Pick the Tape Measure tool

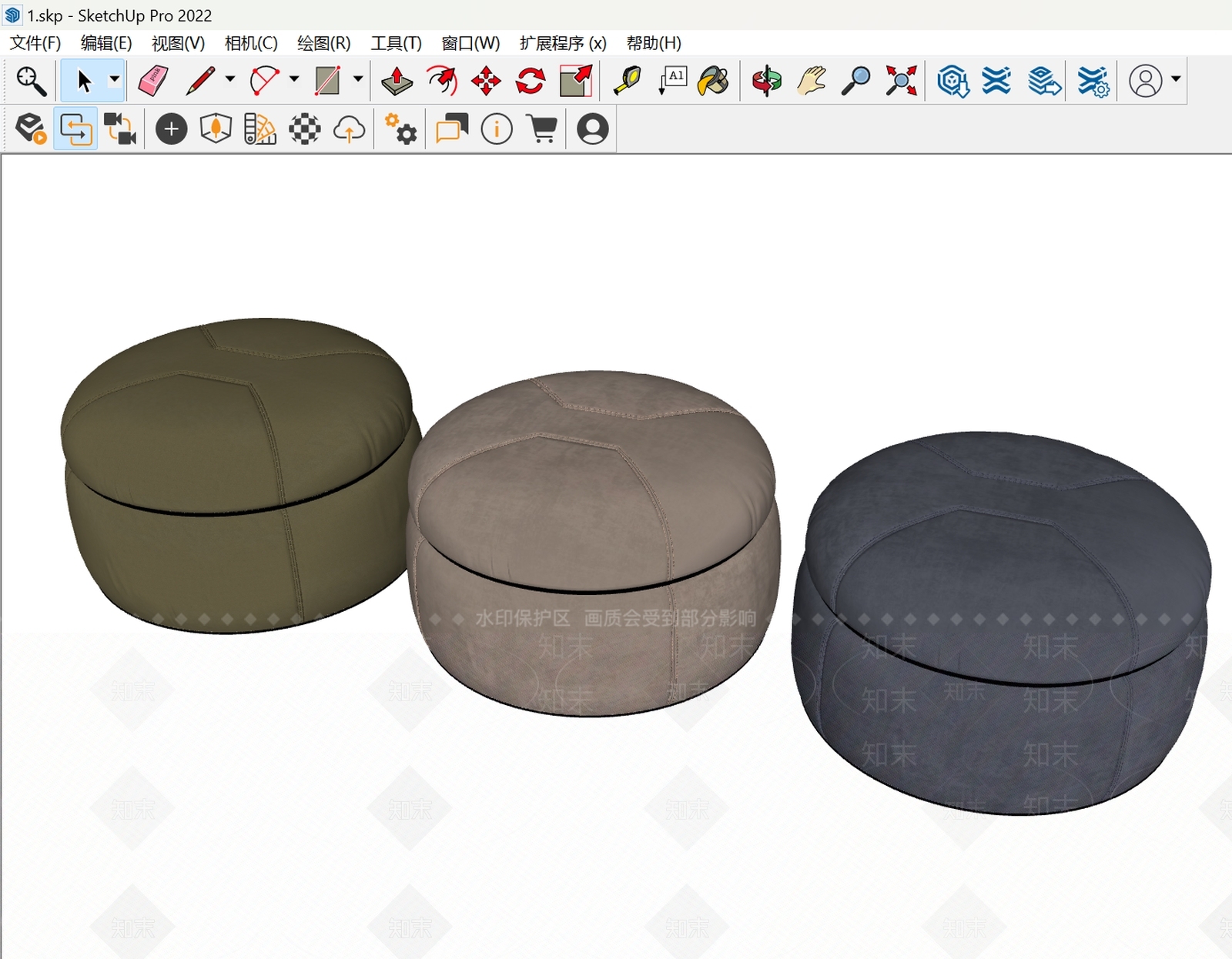[x=628, y=80]
